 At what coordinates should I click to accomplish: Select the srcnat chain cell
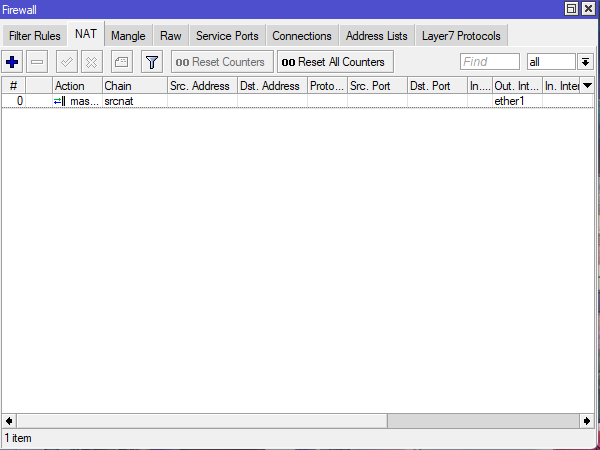pos(135,101)
